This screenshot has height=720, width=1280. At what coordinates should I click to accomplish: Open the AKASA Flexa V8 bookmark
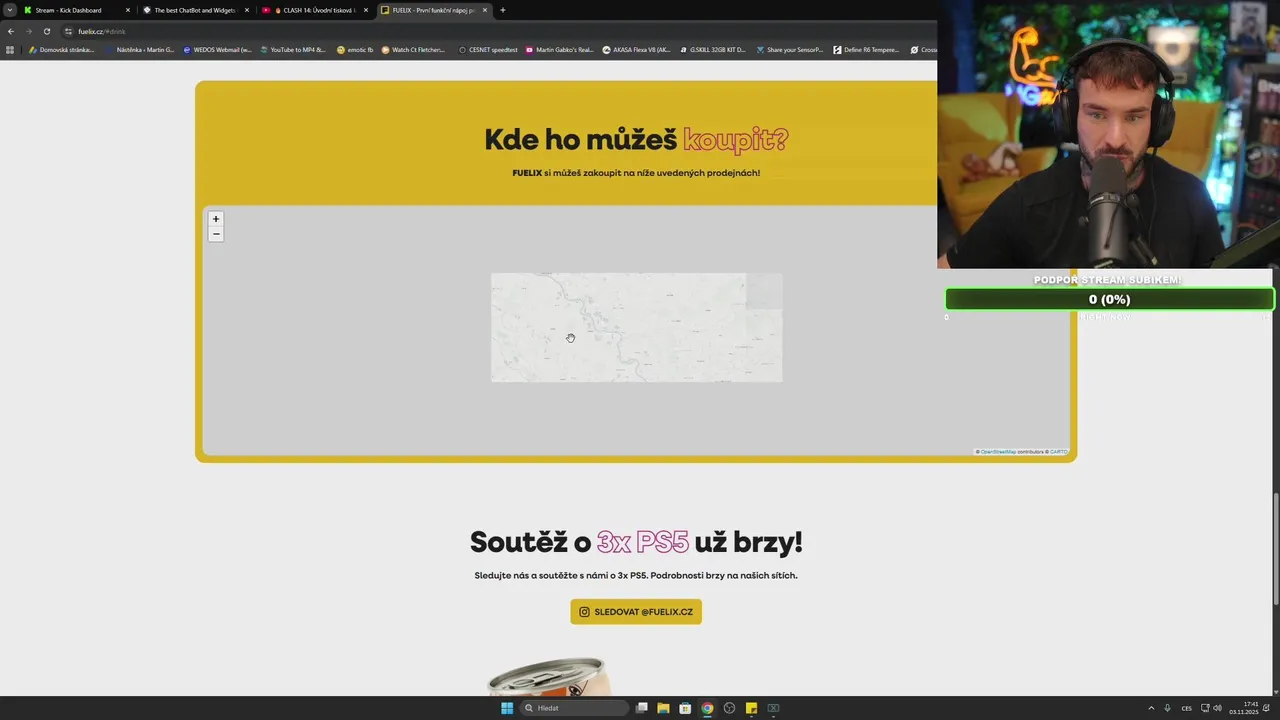coord(636,49)
